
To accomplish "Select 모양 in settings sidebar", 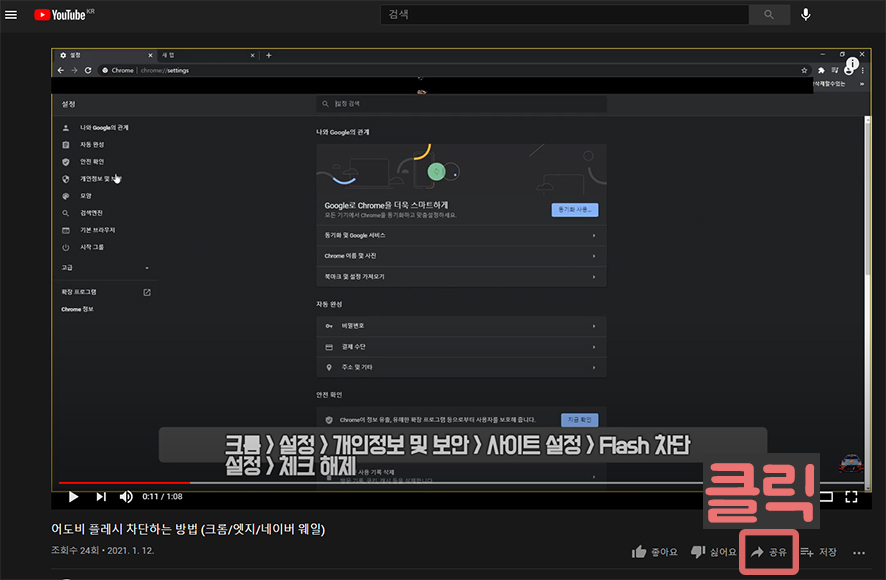I will [86, 196].
